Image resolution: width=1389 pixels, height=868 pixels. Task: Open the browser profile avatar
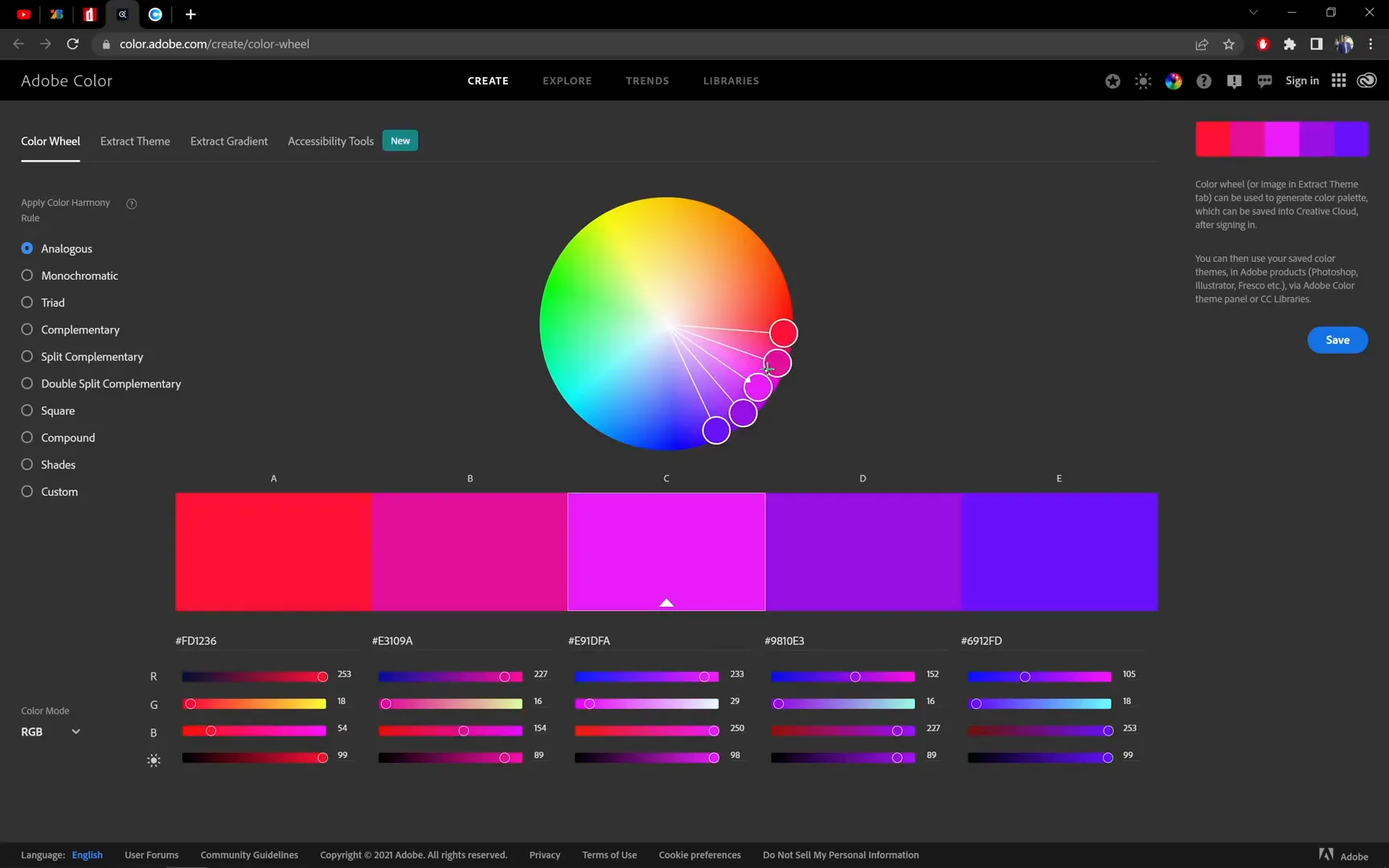(1344, 44)
